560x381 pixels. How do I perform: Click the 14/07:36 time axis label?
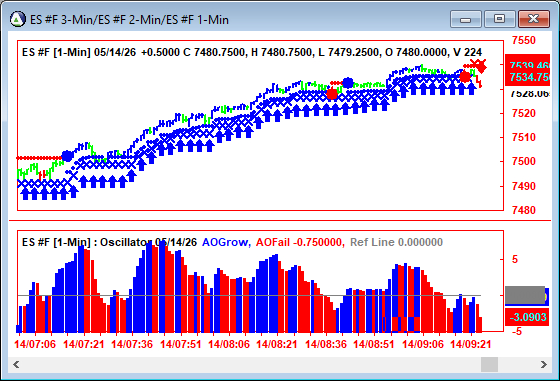(x=132, y=344)
